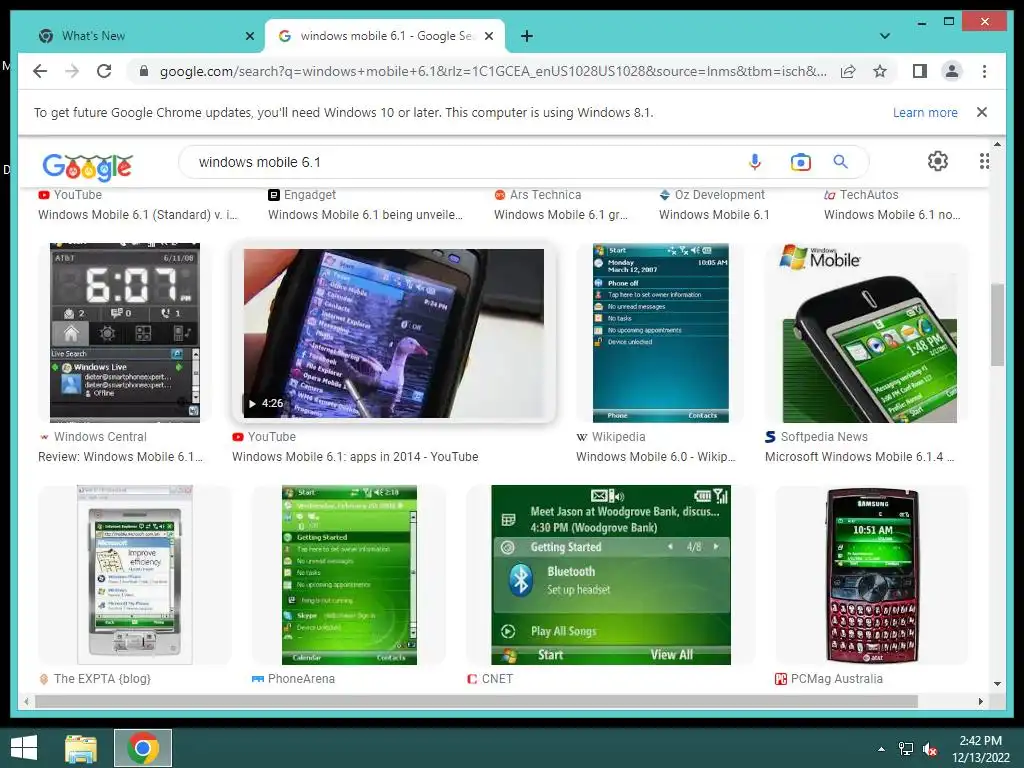The width and height of the screenshot is (1024, 768).
Task: Click PCMag Australia source label
Action: click(x=837, y=679)
